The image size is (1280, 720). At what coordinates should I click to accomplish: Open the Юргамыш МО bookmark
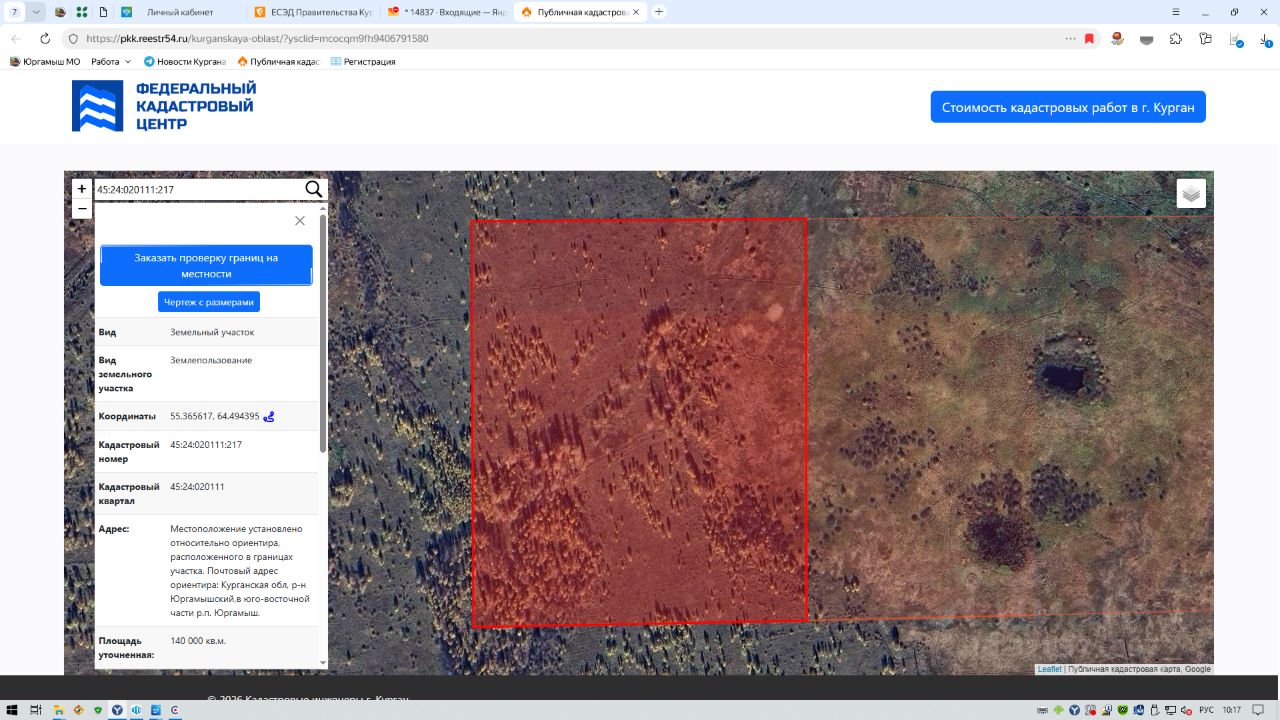coord(45,62)
